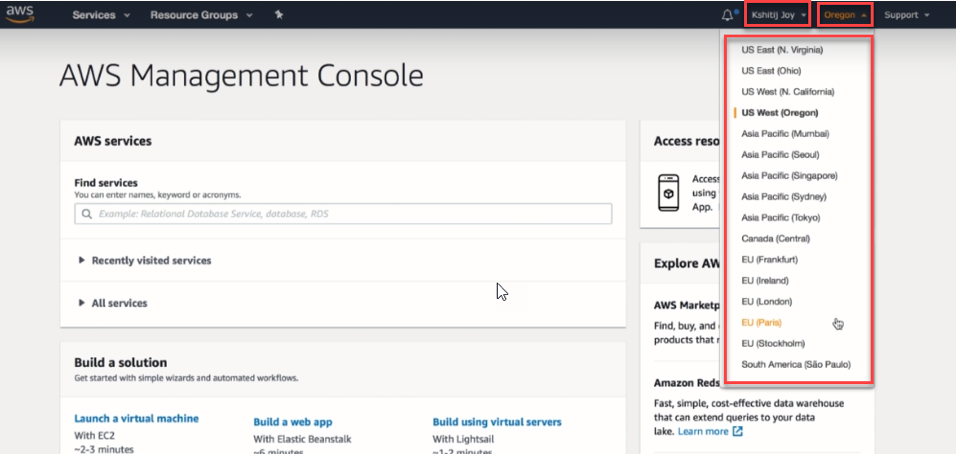Viewport: 956px width, 454px height.
Task: Click the AWS logo home icon
Action: (20, 14)
